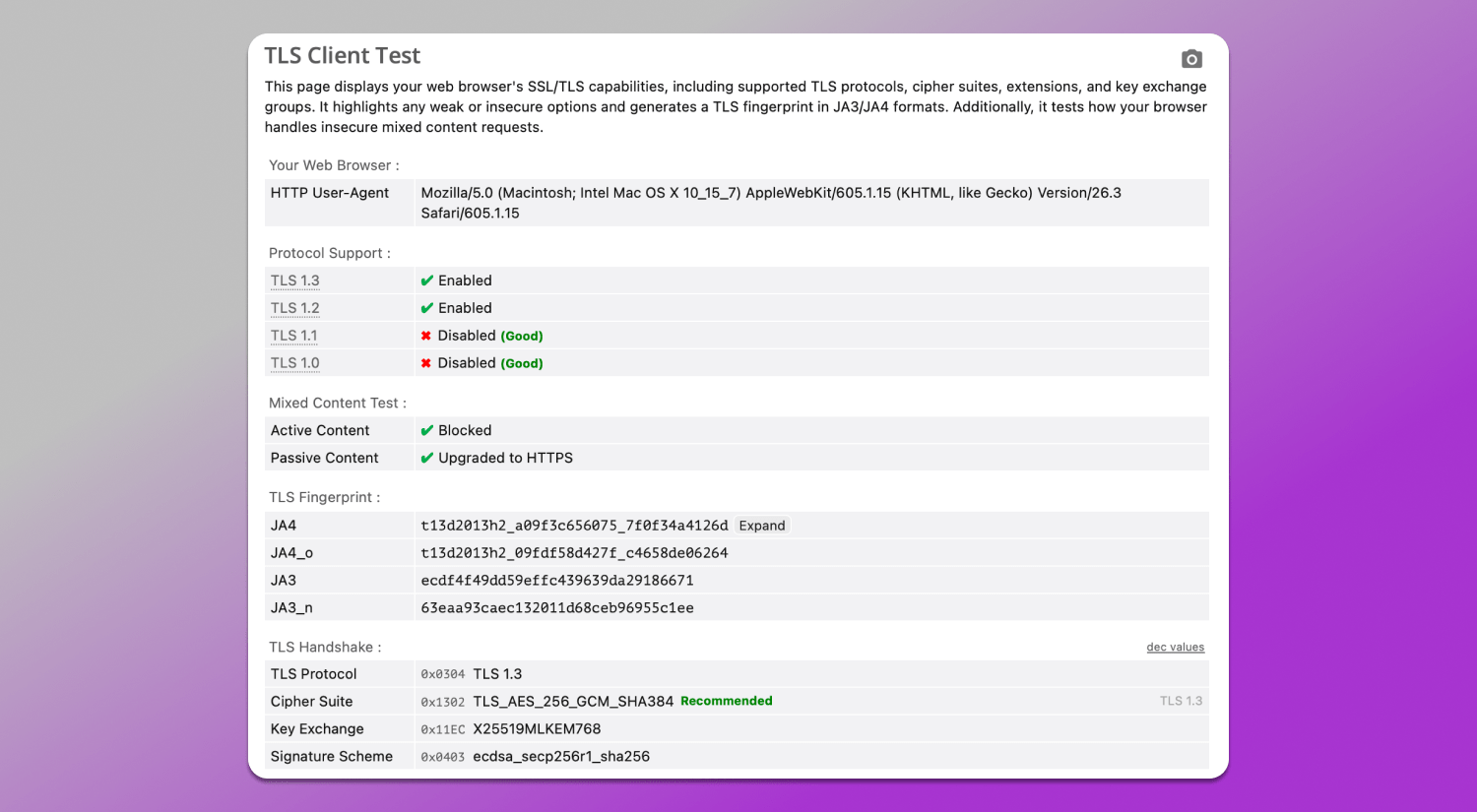Click the green checkmark beside TLS 1.2
Image resolution: width=1477 pixels, height=812 pixels.
[x=426, y=308]
